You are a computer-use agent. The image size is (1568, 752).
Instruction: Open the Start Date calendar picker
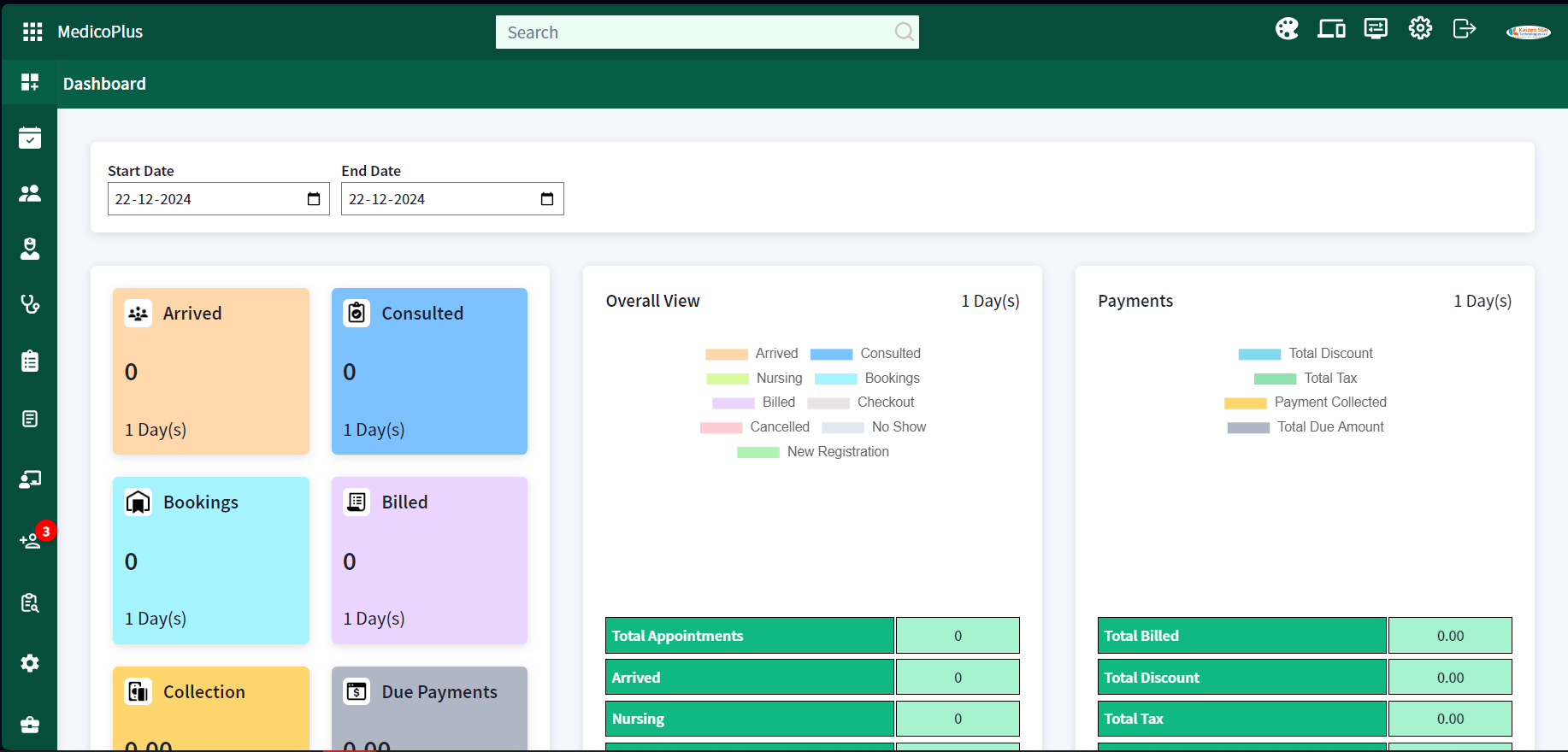pos(314,199)
